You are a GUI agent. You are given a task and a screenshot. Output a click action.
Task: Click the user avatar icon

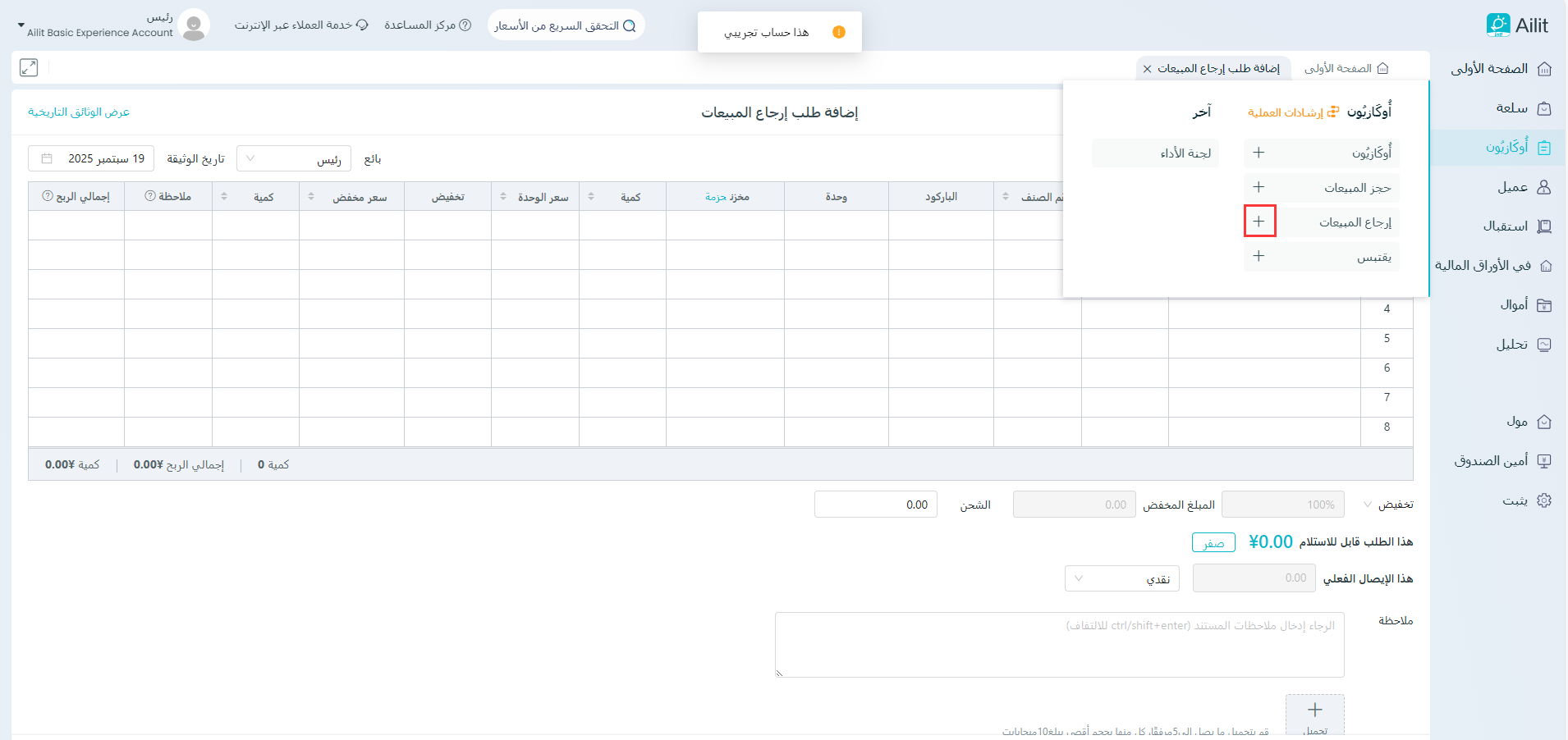194,25
